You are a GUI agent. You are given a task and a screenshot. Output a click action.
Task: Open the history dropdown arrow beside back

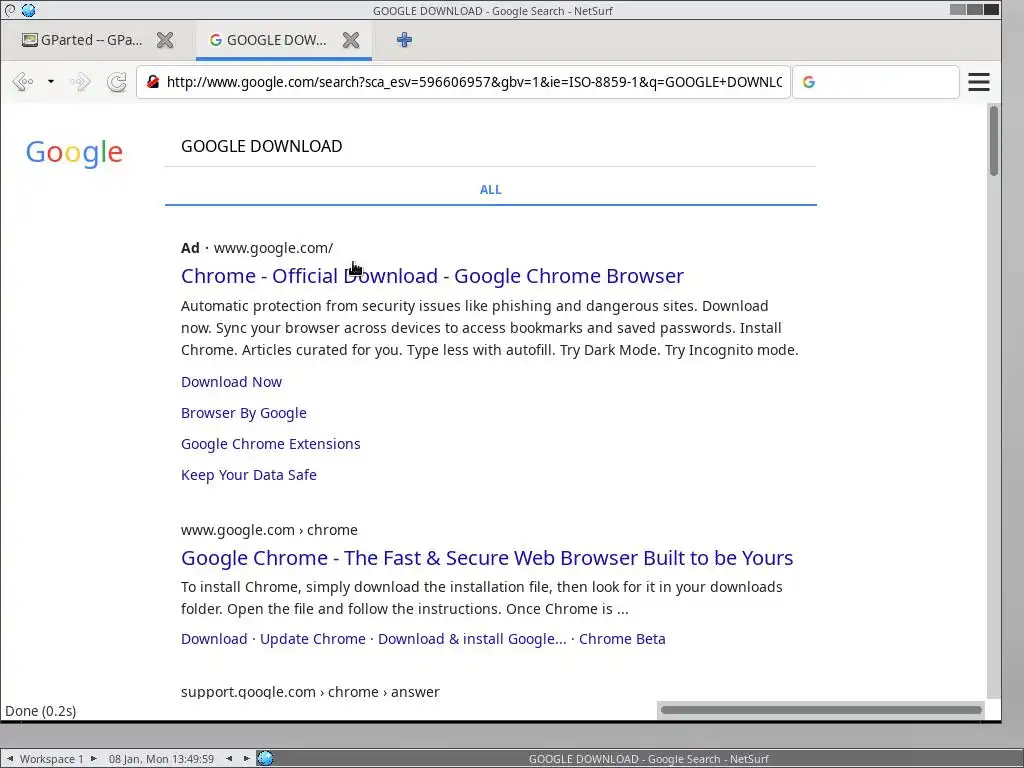(50, 82)
